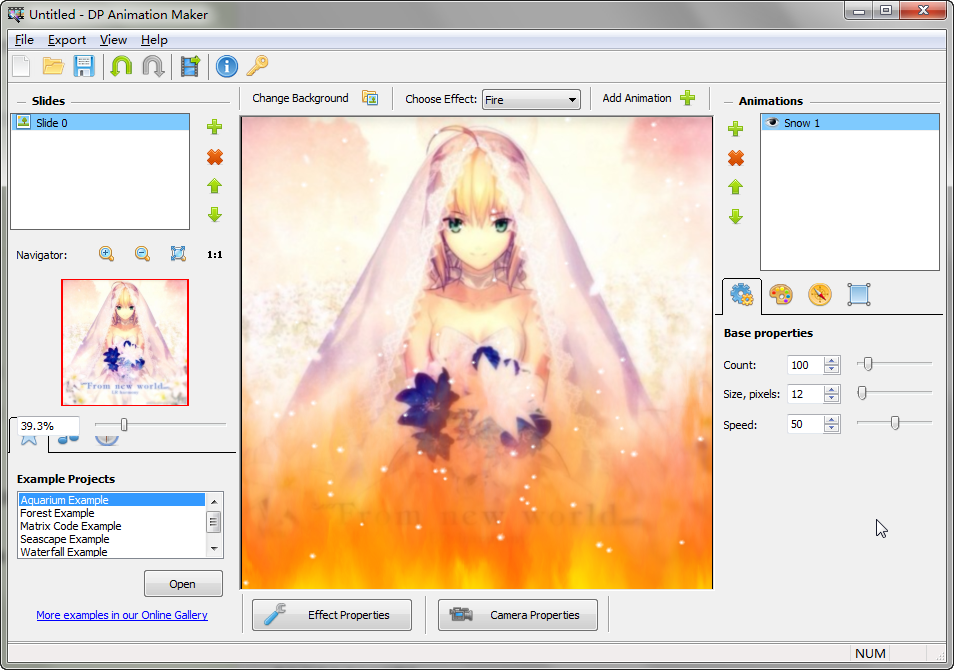Open the online gallery examples link
Screen dimensions: 954x670
[122, 615]
